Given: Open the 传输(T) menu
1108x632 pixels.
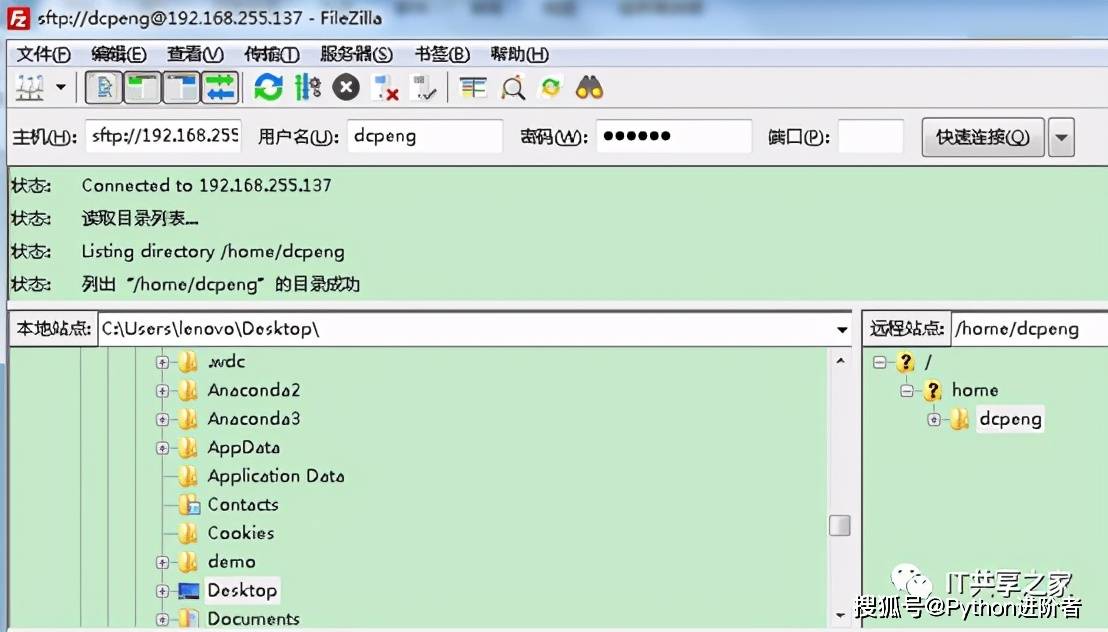Looking at the screenshot, I should (x=272, y=54).
